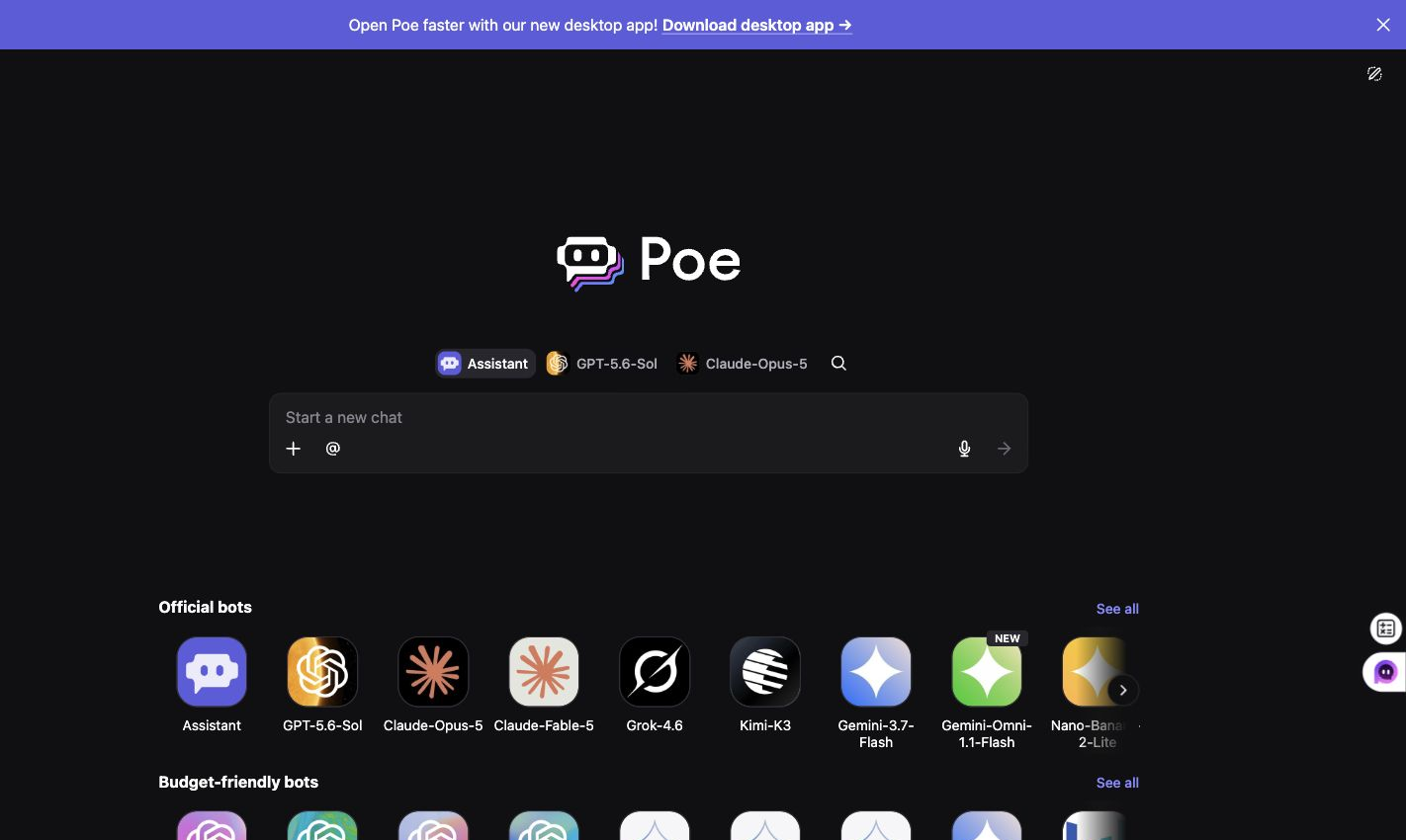Click the Kimi-K3 label text

click(765, 725)
